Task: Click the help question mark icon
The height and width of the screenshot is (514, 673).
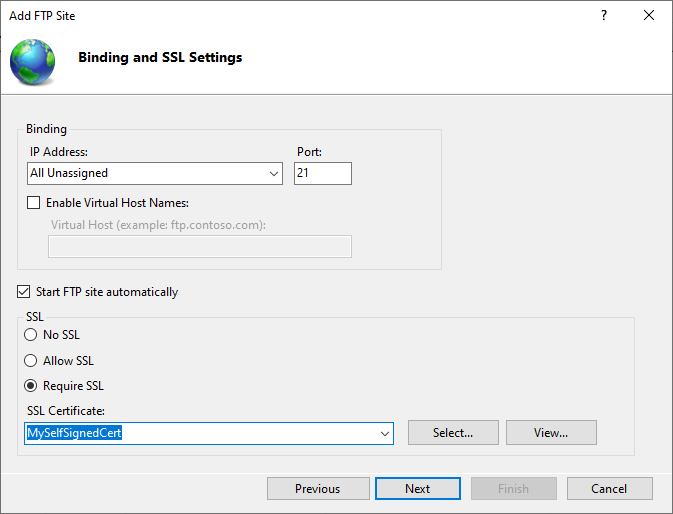Action: point(604,16)
